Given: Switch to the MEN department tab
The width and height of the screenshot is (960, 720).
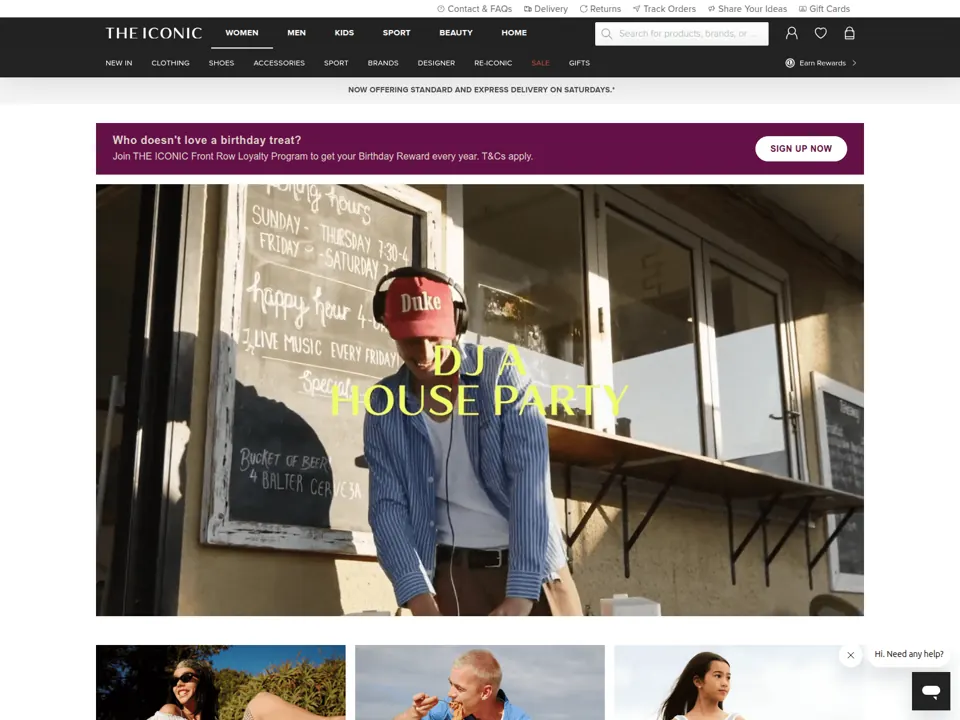Looking at the screenshot, I should (296, 33).
